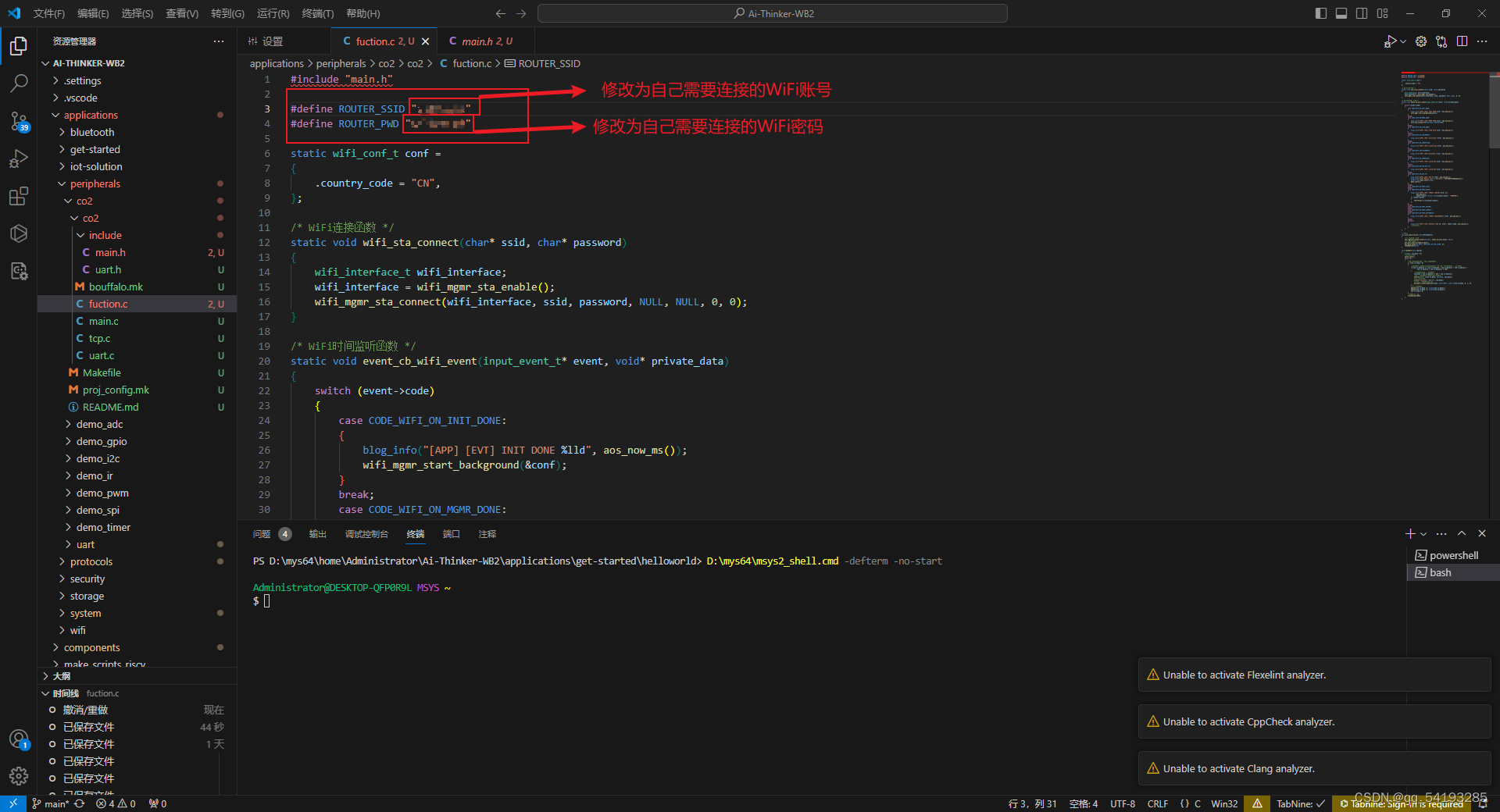Screen dimensions: 1500x812
Task: Select the bash terminal instance
Action: pyautogui.click(x=1453, y=572)
